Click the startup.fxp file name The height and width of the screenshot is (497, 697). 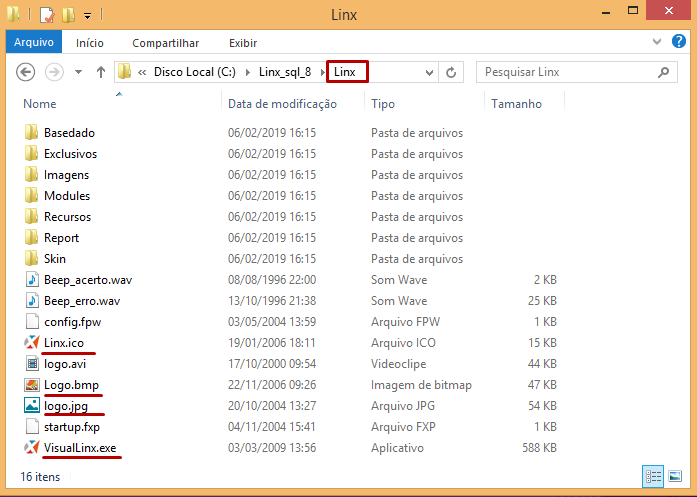pyautogui.click(x=72, y=427)
